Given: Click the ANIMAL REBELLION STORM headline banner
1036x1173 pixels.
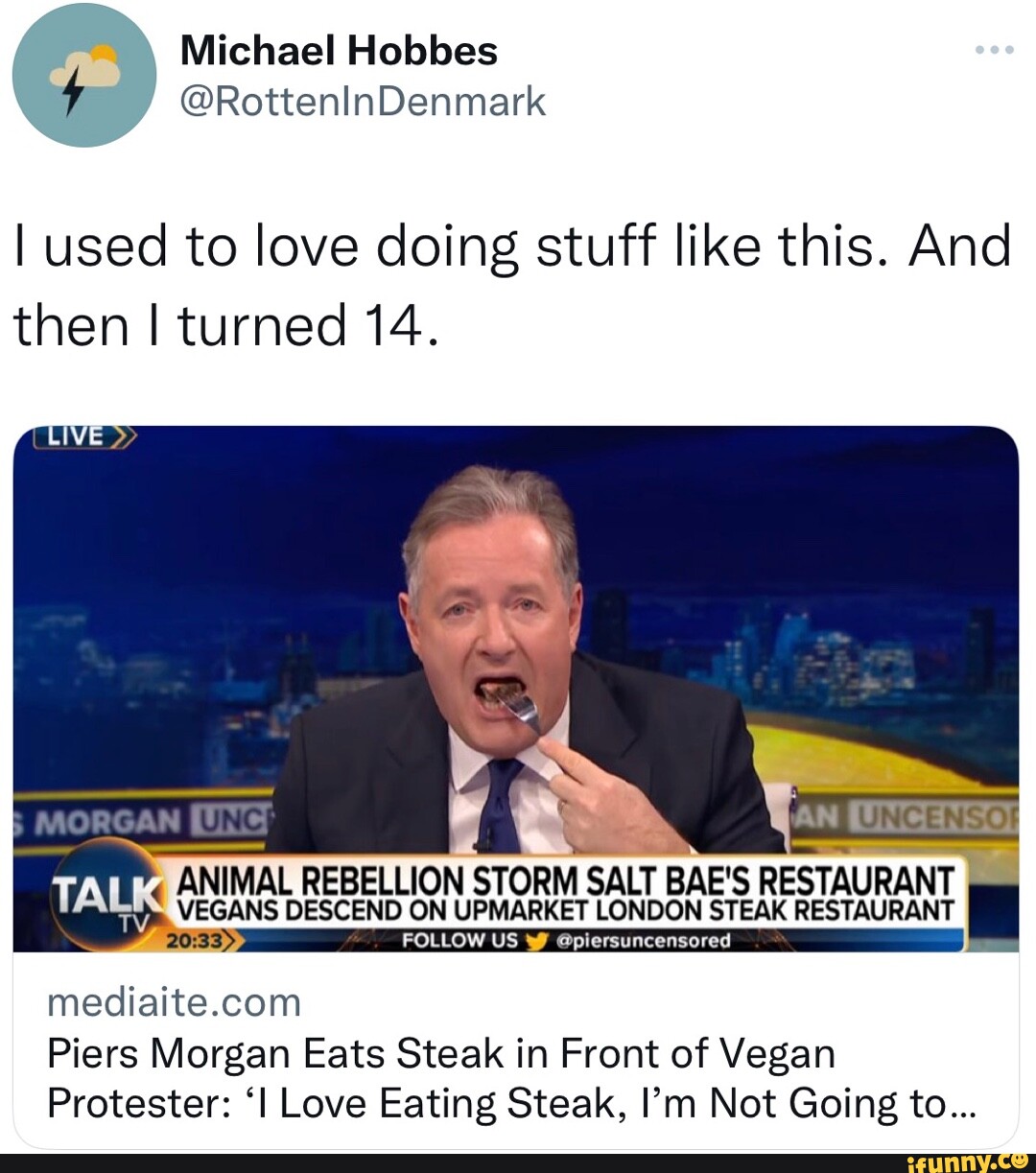Looking at the screenshot, I should coord(566,878).
